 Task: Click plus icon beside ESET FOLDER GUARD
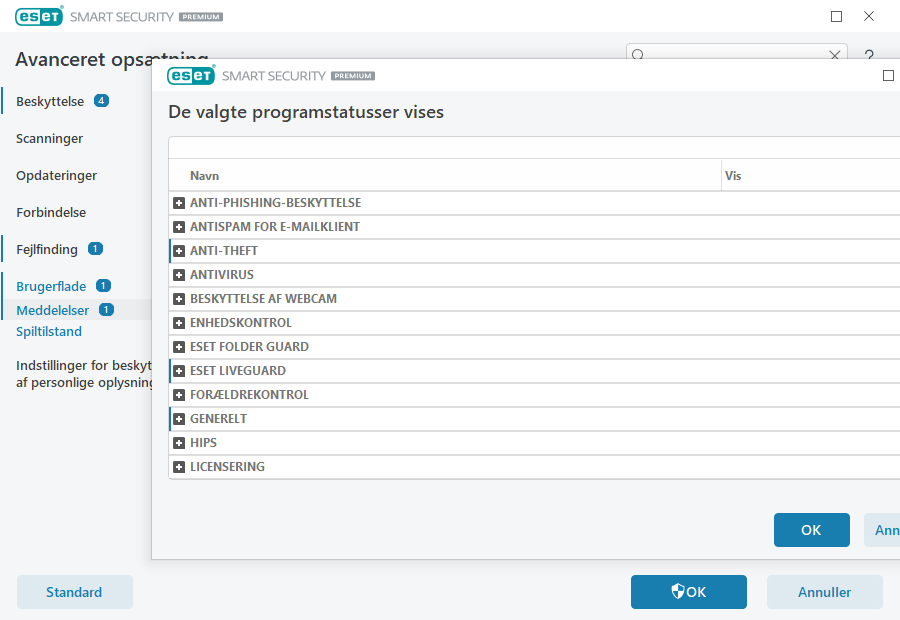pyautogui.click(x=180, y=347)
